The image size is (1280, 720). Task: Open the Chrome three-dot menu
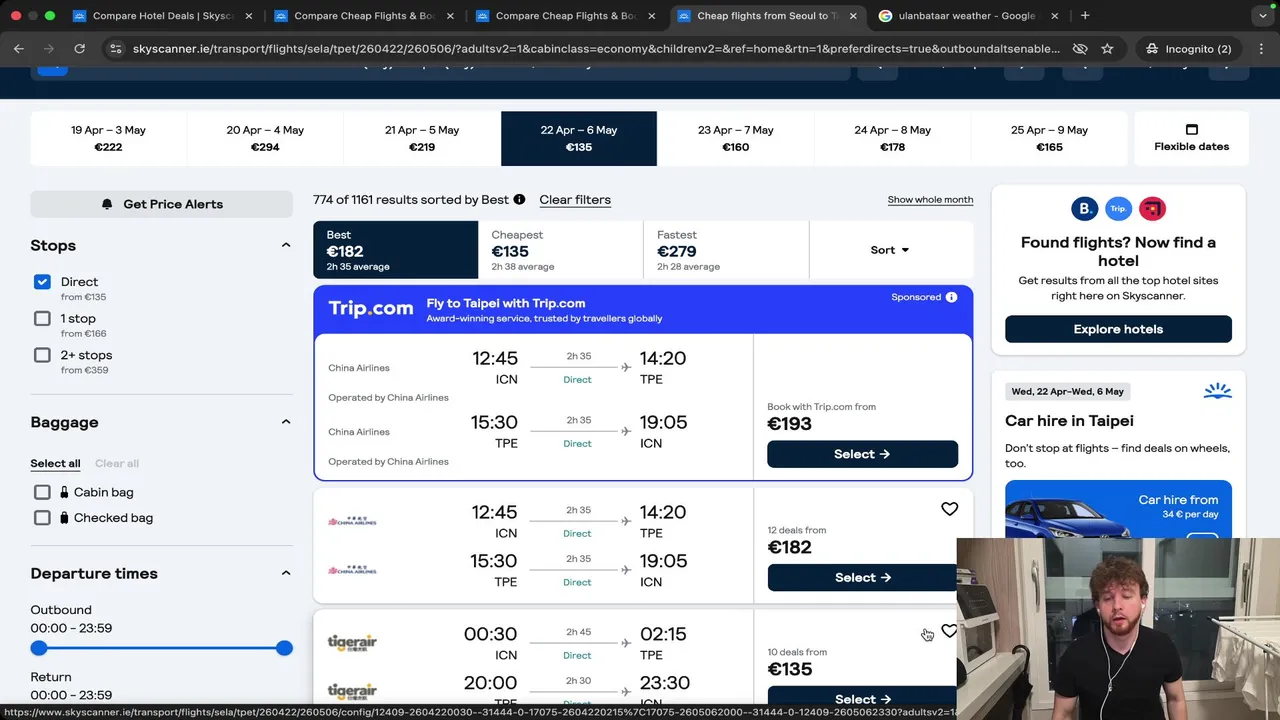(1260, 48)
